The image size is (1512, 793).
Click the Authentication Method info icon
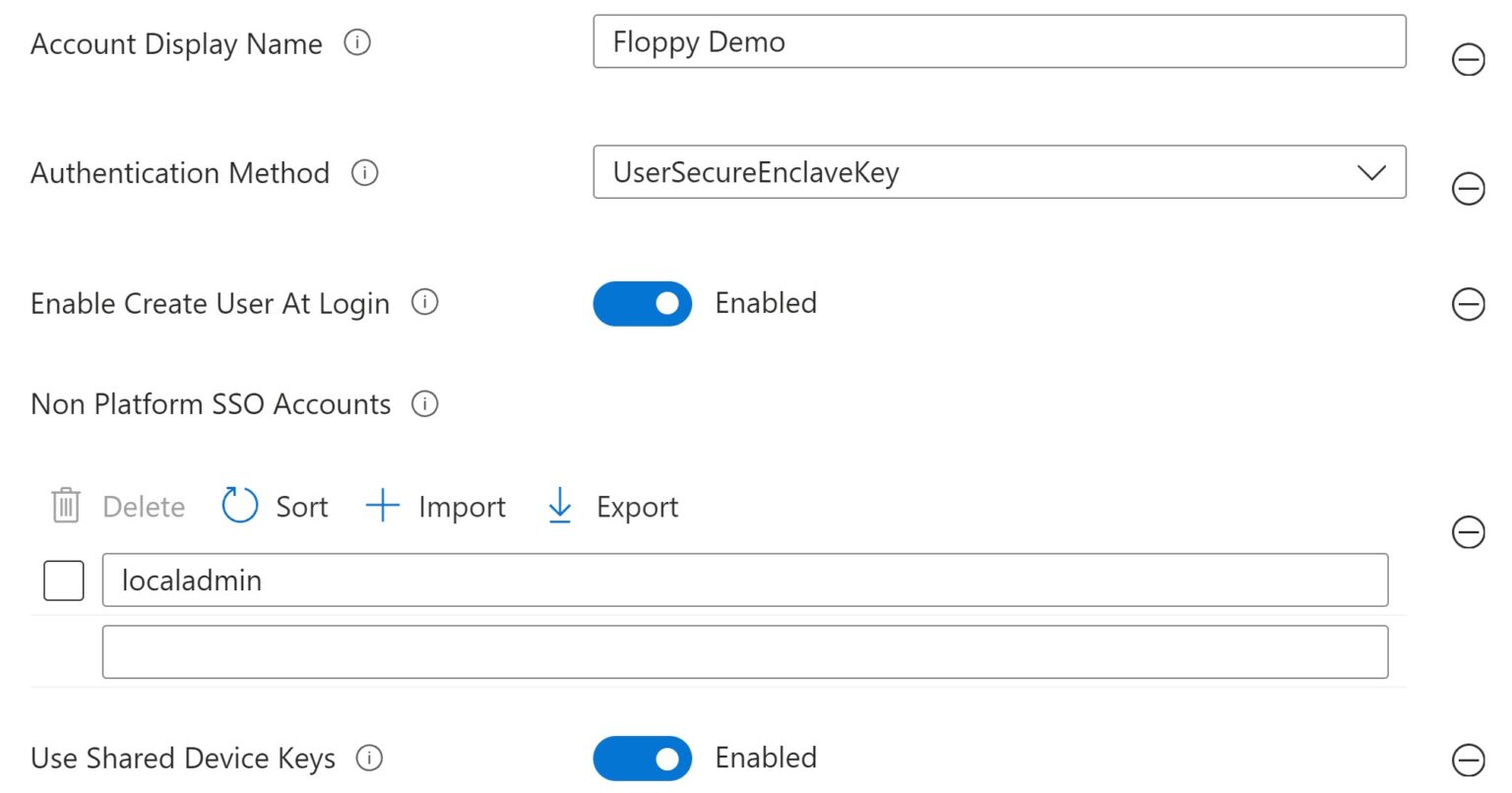click(x=364, y=173)
